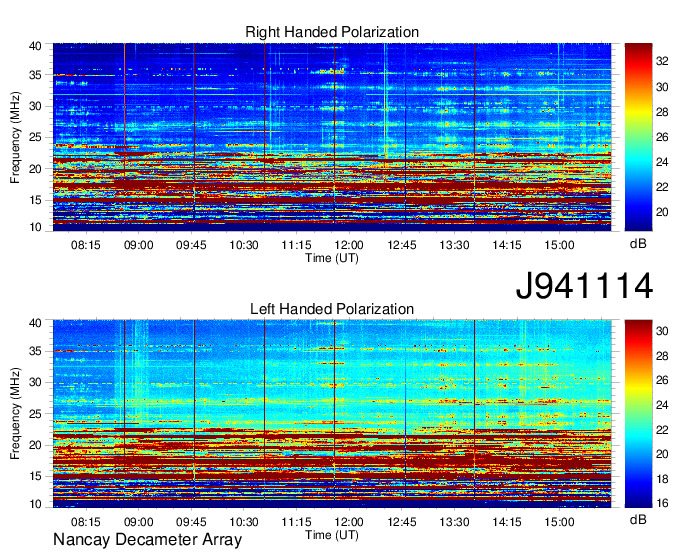Click '08:15' time tick on Left Handed plot

point(86,522)
